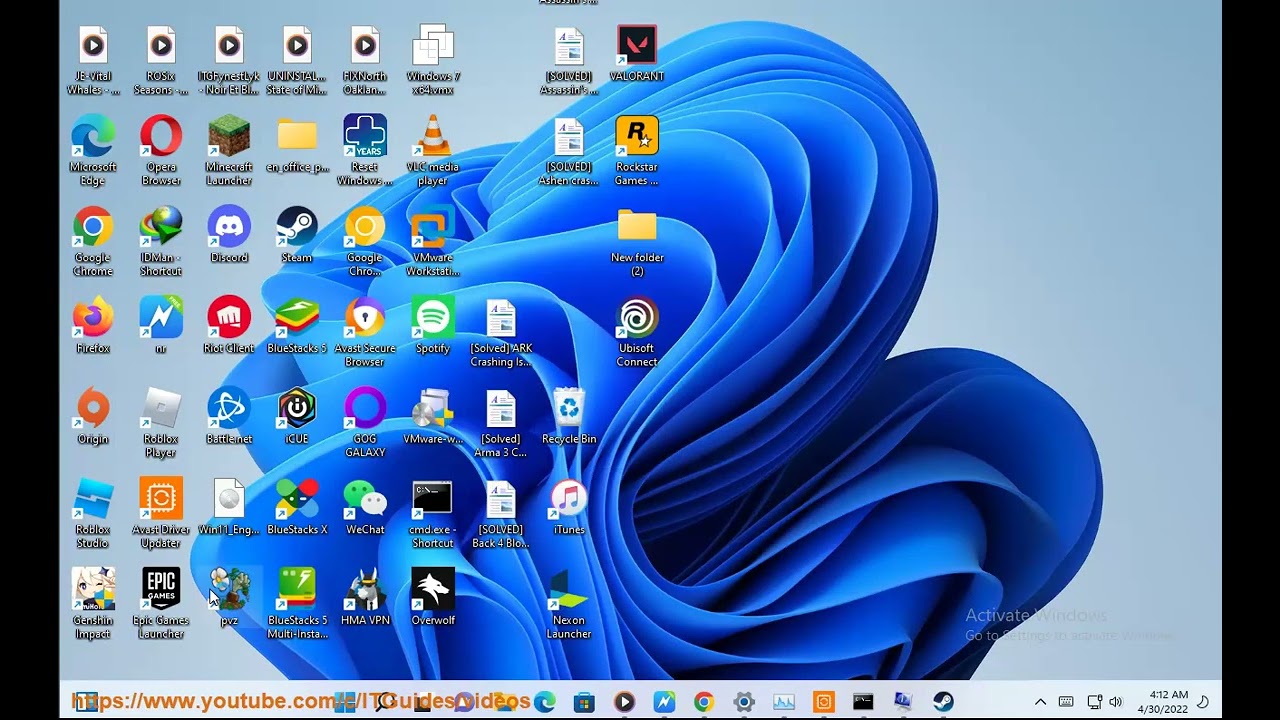Select the Google Chrome desktop shortcut in first column

(x=93, y=241)
